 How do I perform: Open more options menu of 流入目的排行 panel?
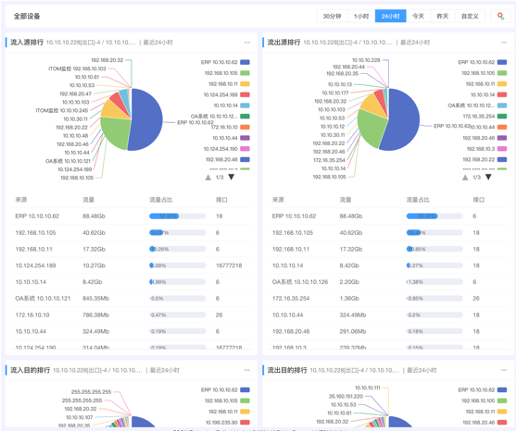pos(247,370)
